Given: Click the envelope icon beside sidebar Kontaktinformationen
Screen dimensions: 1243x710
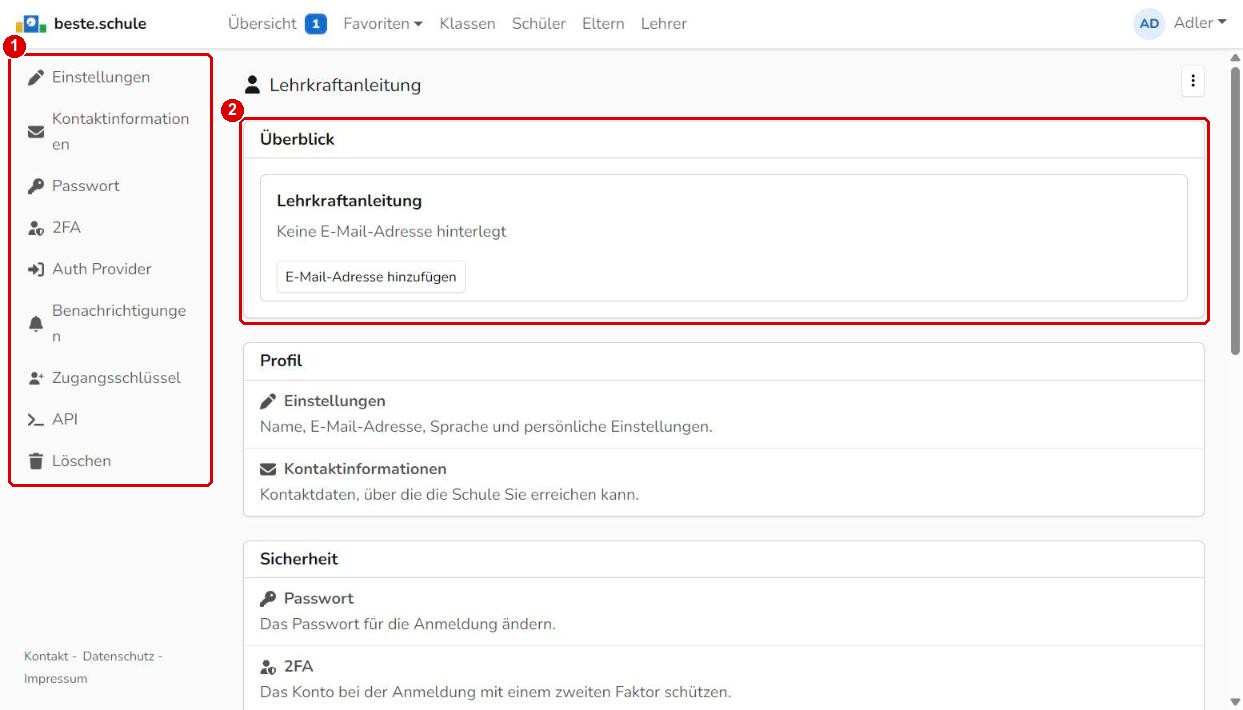Looking at the screenshot, I should coord(35,131).
